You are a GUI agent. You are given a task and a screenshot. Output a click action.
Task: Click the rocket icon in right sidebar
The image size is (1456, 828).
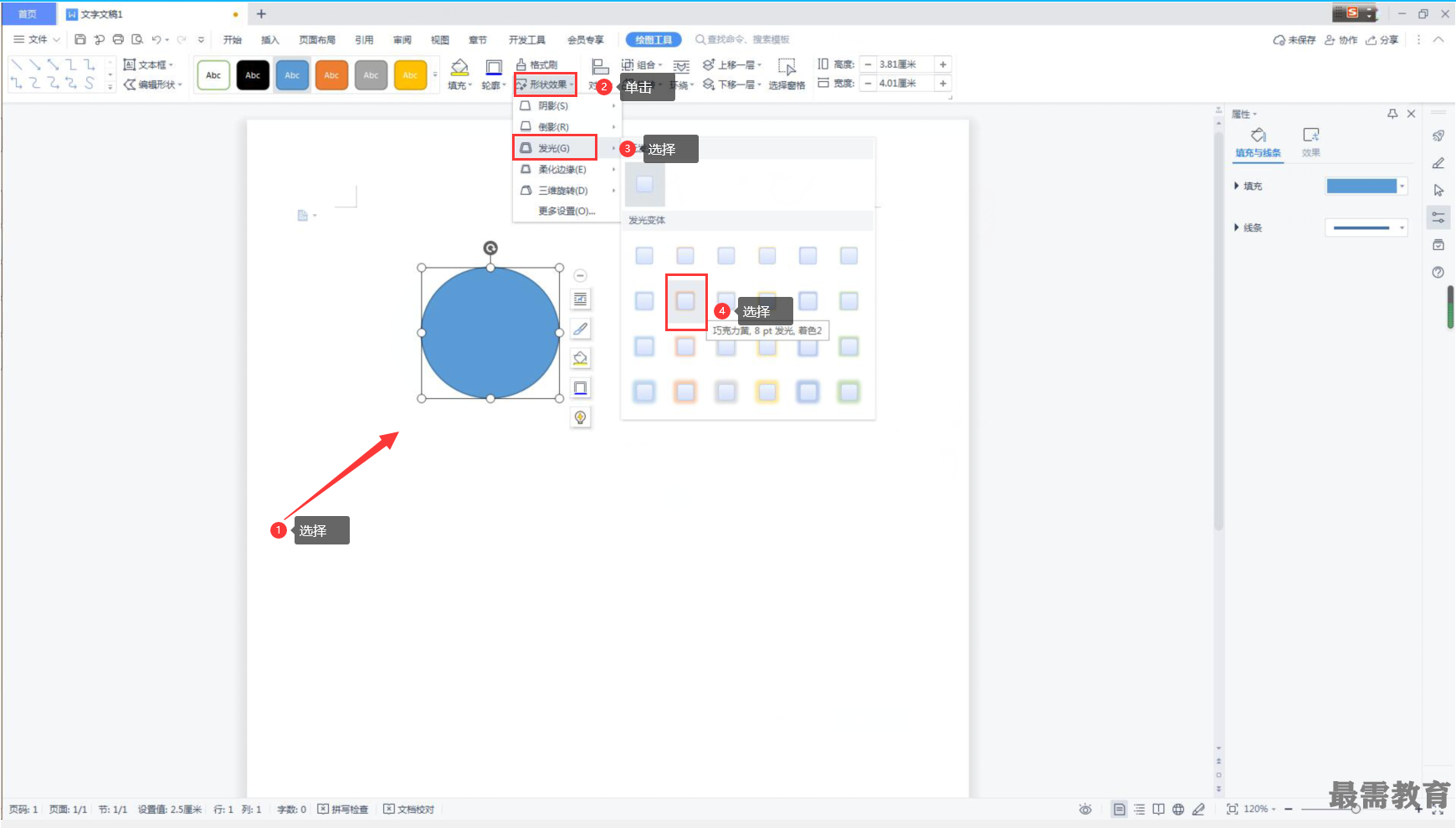[x=1438, y=135]
